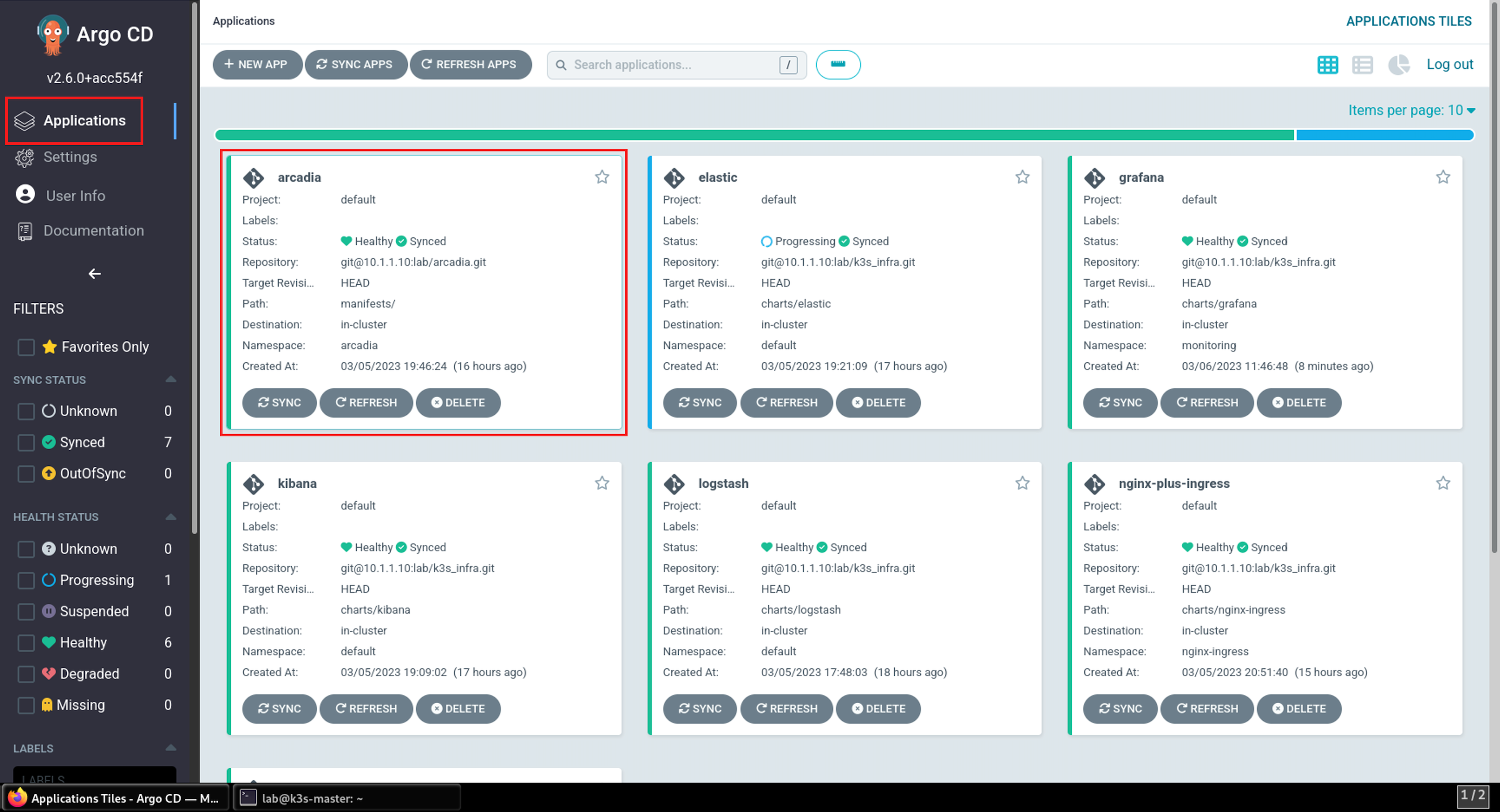Switch to tiles grid view icon

tap(1327, 65)
